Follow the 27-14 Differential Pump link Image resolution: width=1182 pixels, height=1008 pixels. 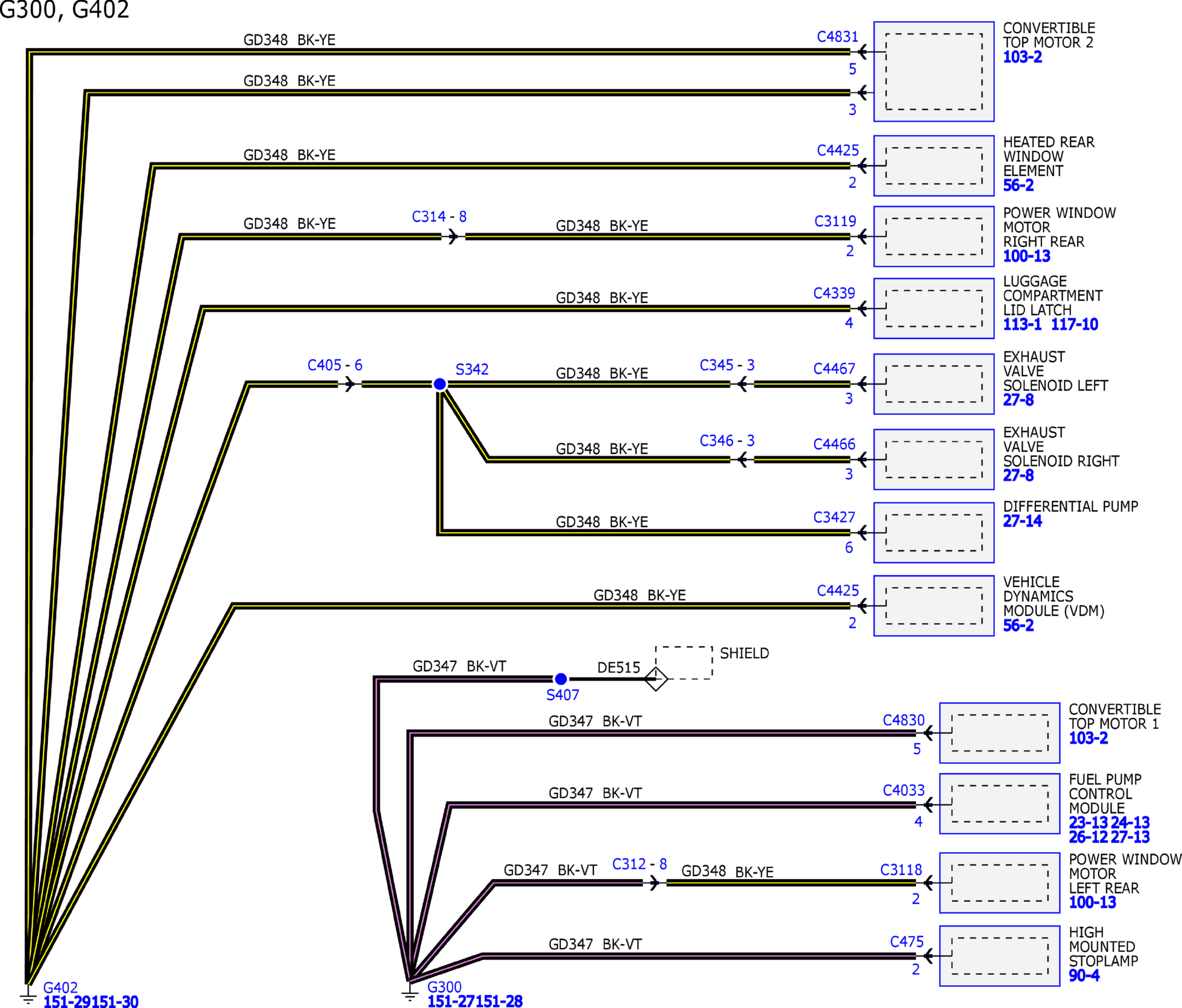(1022, 520)
